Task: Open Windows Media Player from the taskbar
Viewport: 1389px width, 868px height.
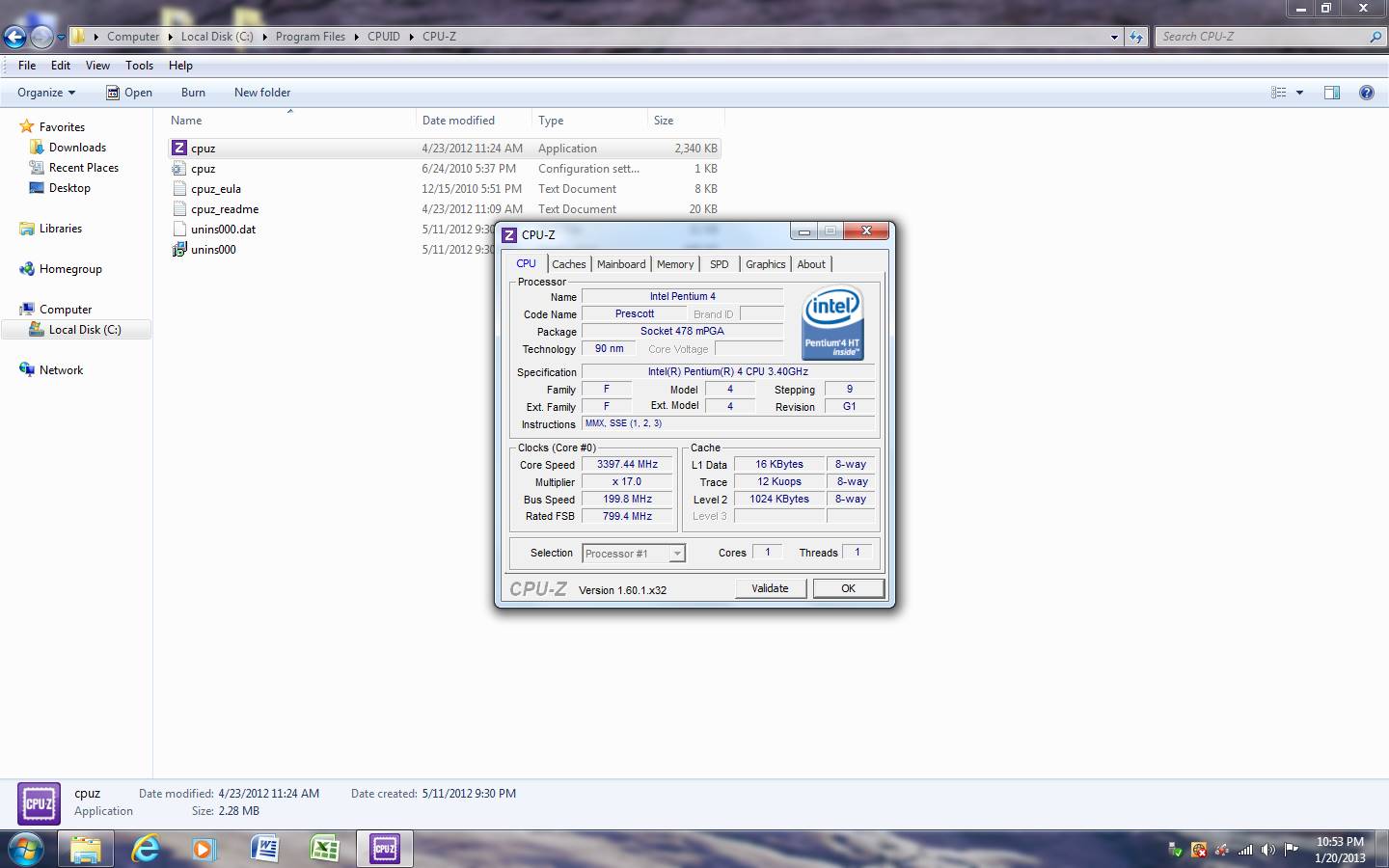Action: pos(204,849)
